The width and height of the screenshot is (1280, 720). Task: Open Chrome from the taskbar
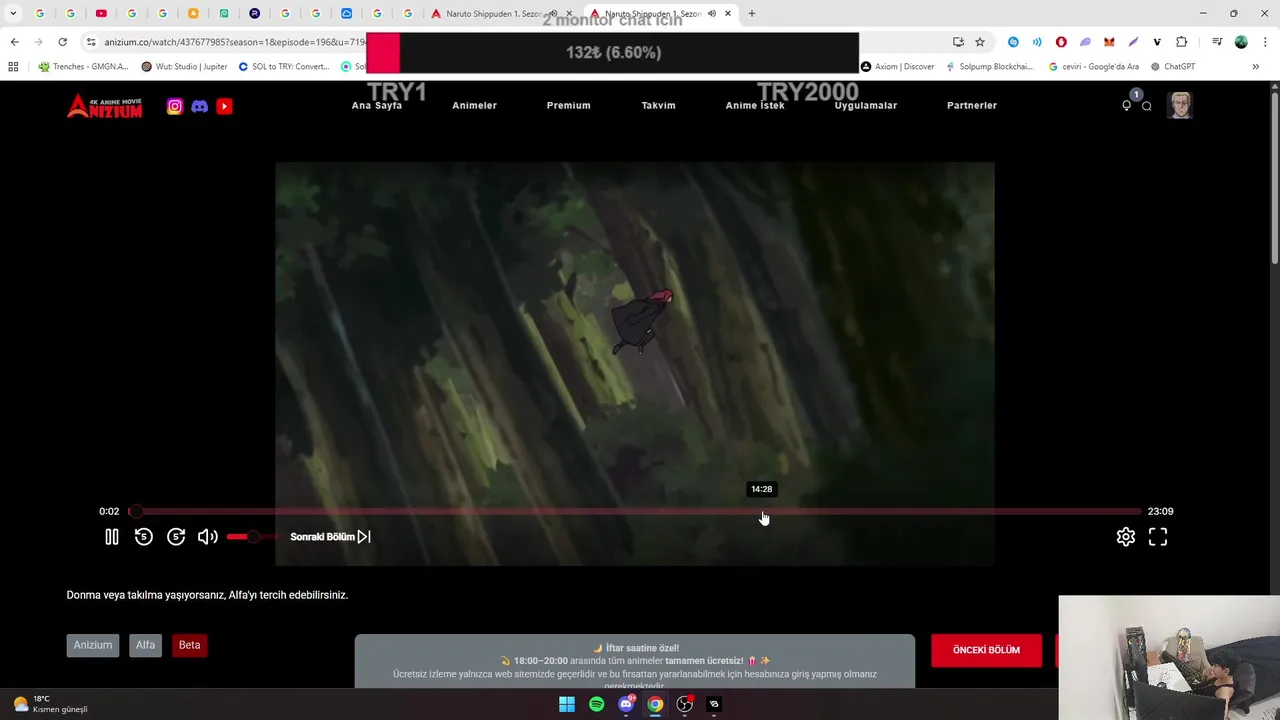[x=655, y=705]
